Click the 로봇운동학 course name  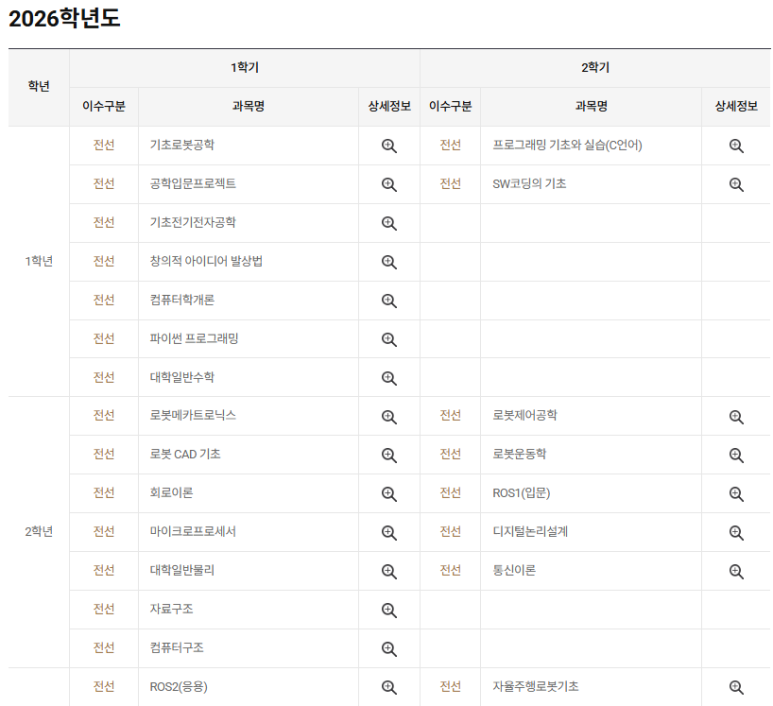[x=520, y=454]
